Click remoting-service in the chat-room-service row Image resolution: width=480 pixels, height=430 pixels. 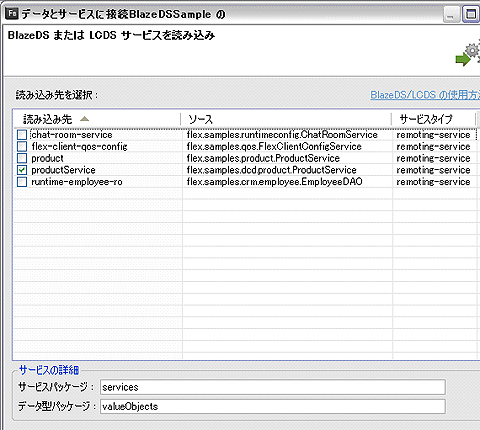[x=433, y=135]
